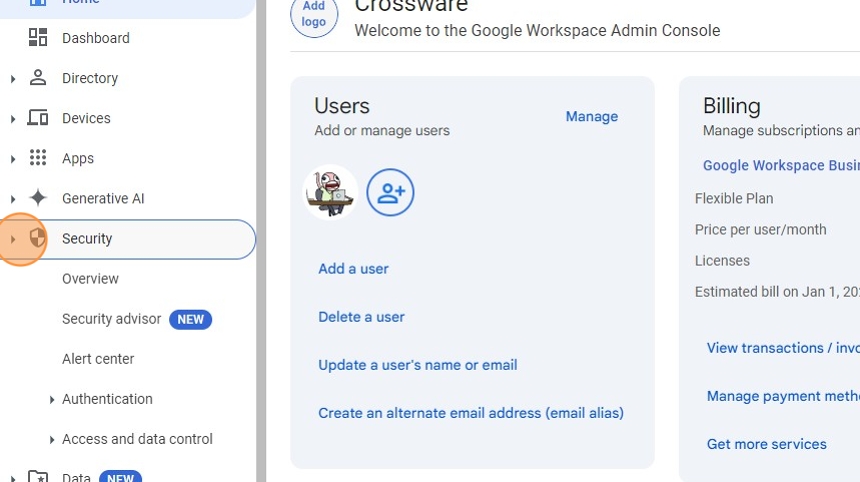Open Google Workspace Business subscription link
The height and width of the screenshot is (482, 860).
[781, 165]
